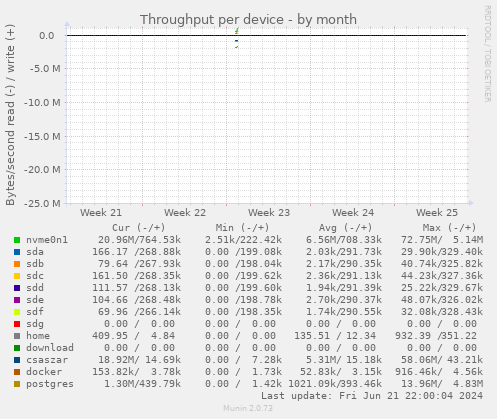
Task: Click the magenta sde legend swatch
Action: click(x=17, y=300)
